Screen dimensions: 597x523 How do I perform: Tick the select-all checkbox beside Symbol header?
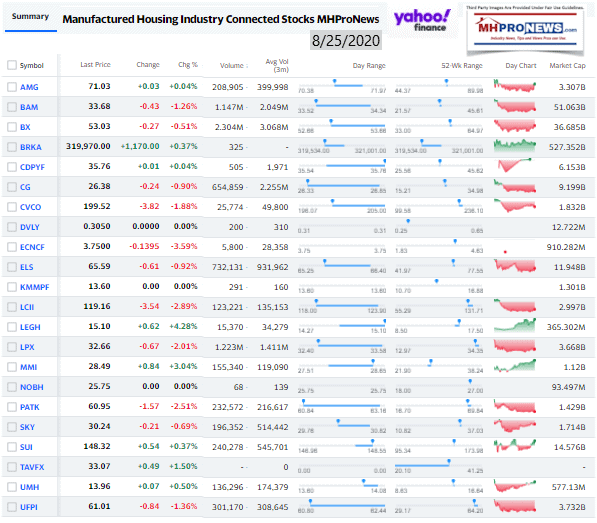[12, 65]
